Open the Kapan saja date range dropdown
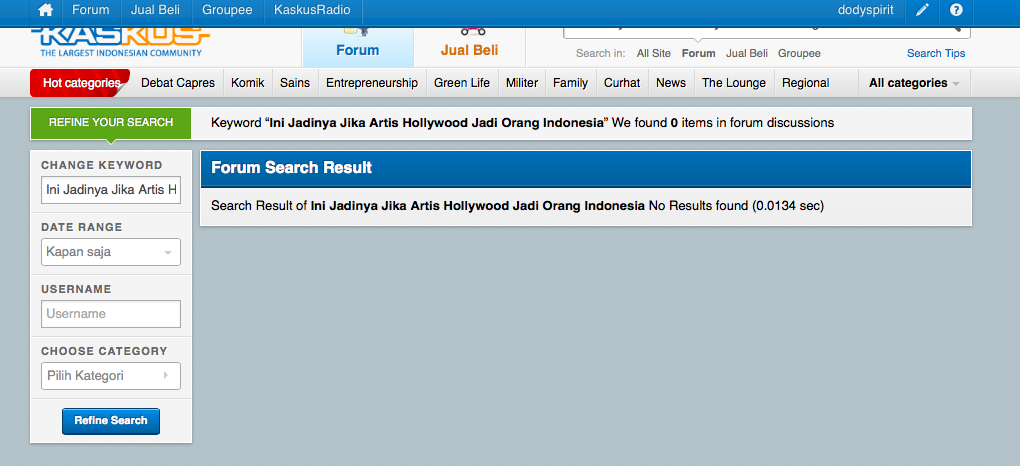 click(111, 252)
